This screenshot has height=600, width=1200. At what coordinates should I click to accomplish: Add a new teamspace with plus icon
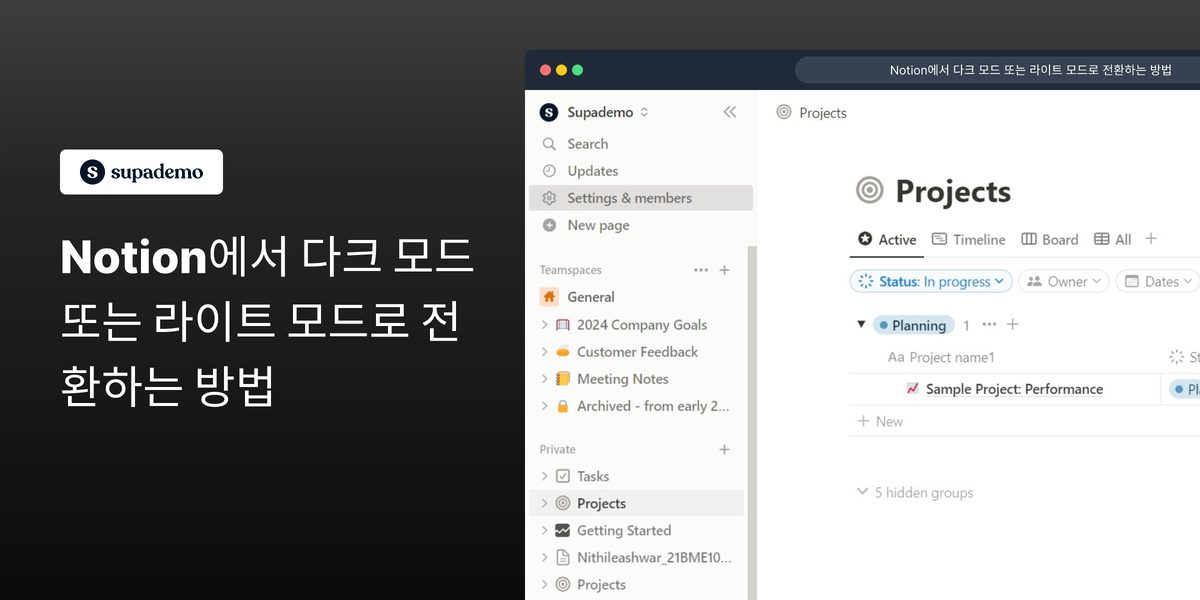[x=725, y=270]
